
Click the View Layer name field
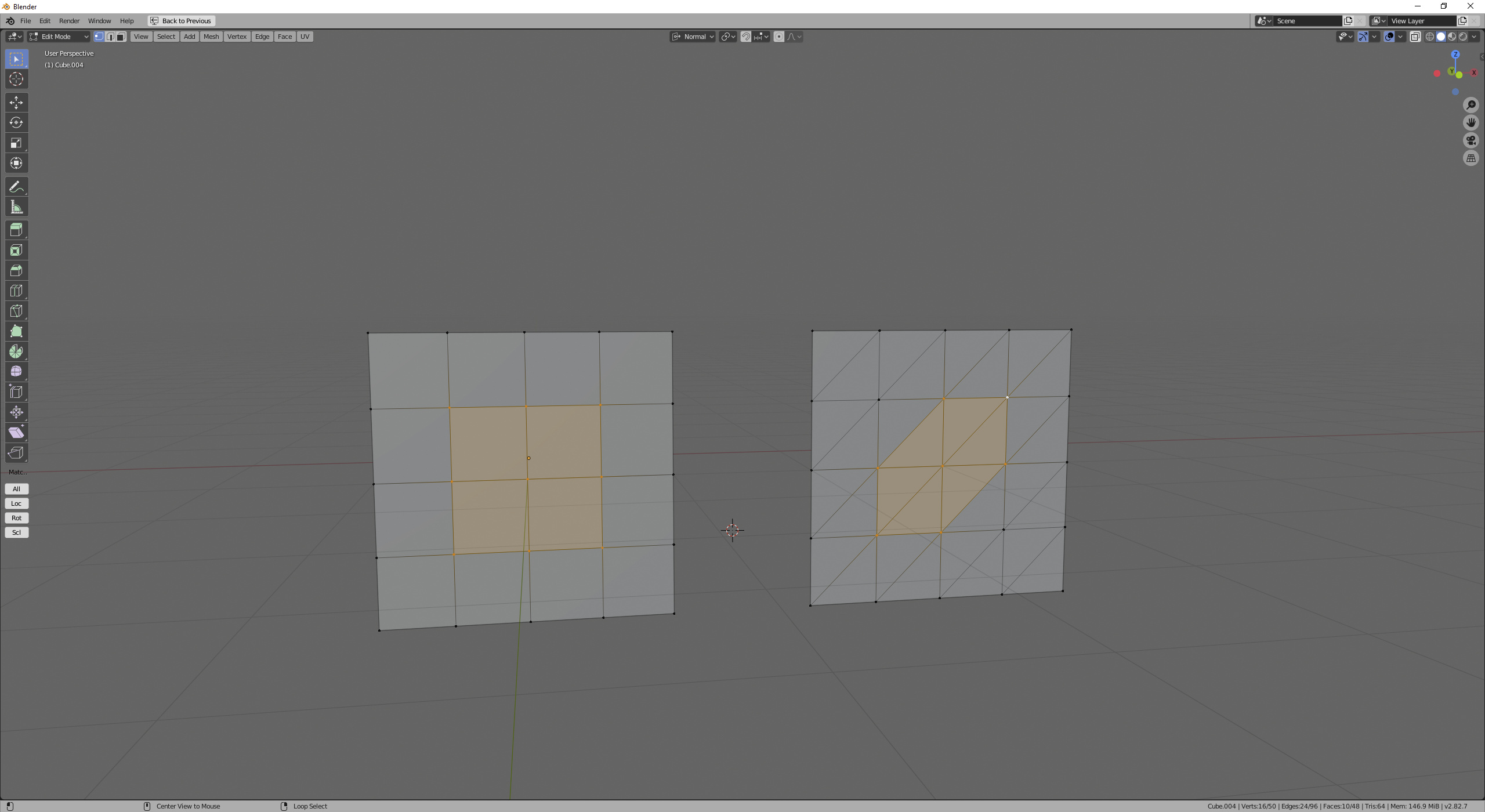[1421, 20]
